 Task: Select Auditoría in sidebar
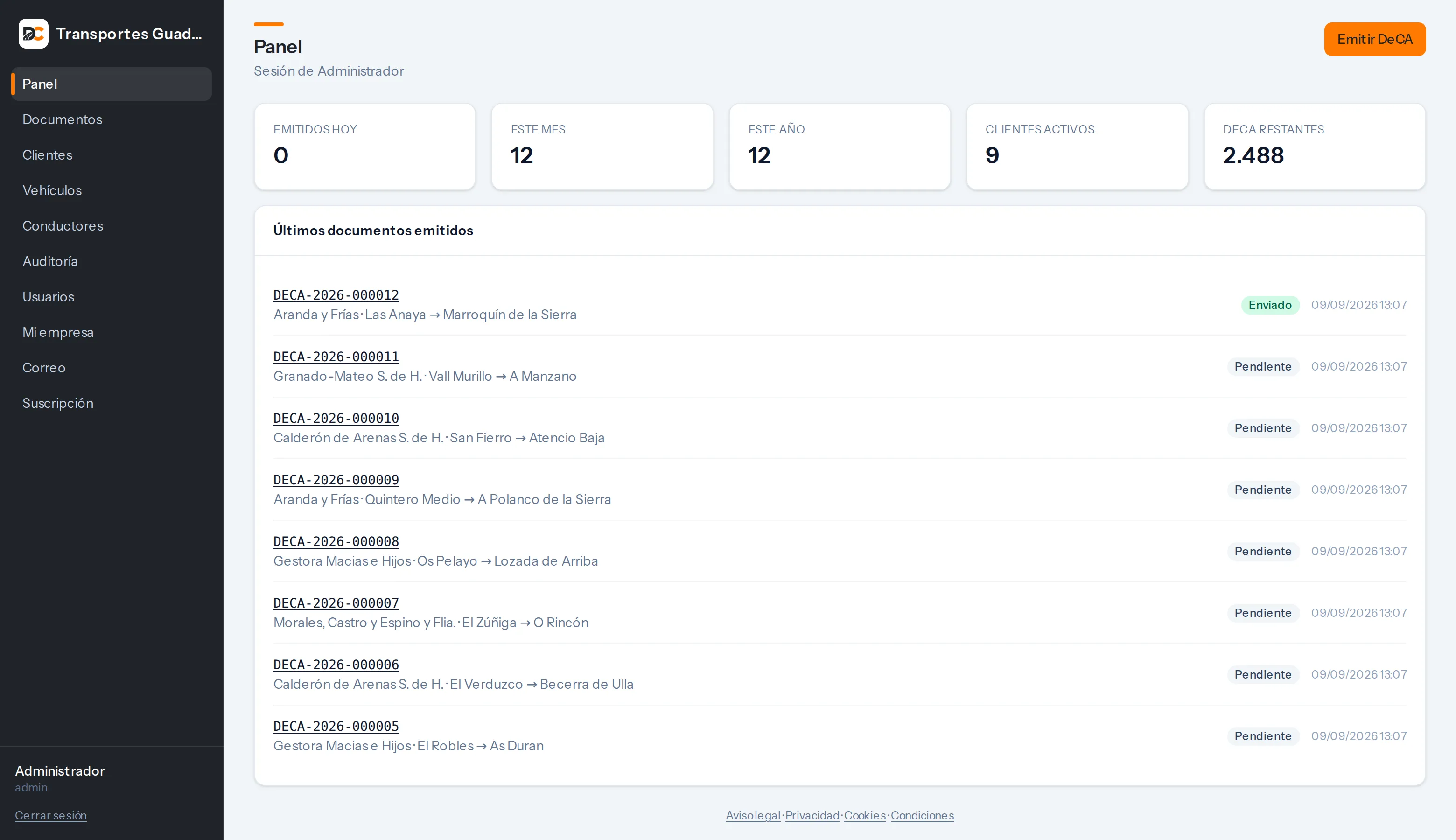(112, 261)
